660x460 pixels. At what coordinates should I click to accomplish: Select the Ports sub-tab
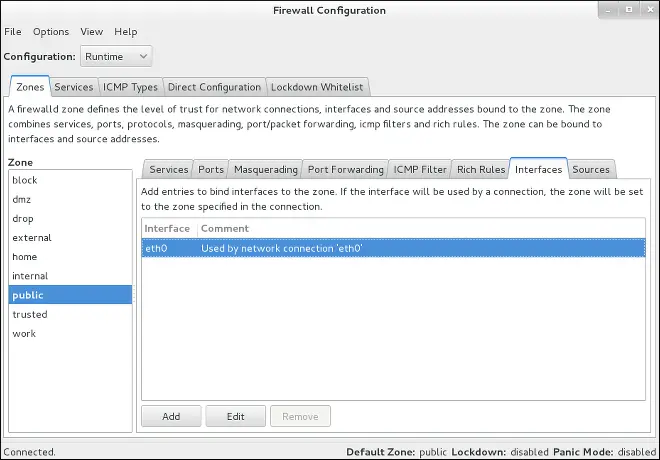click(x=211, y=170)
